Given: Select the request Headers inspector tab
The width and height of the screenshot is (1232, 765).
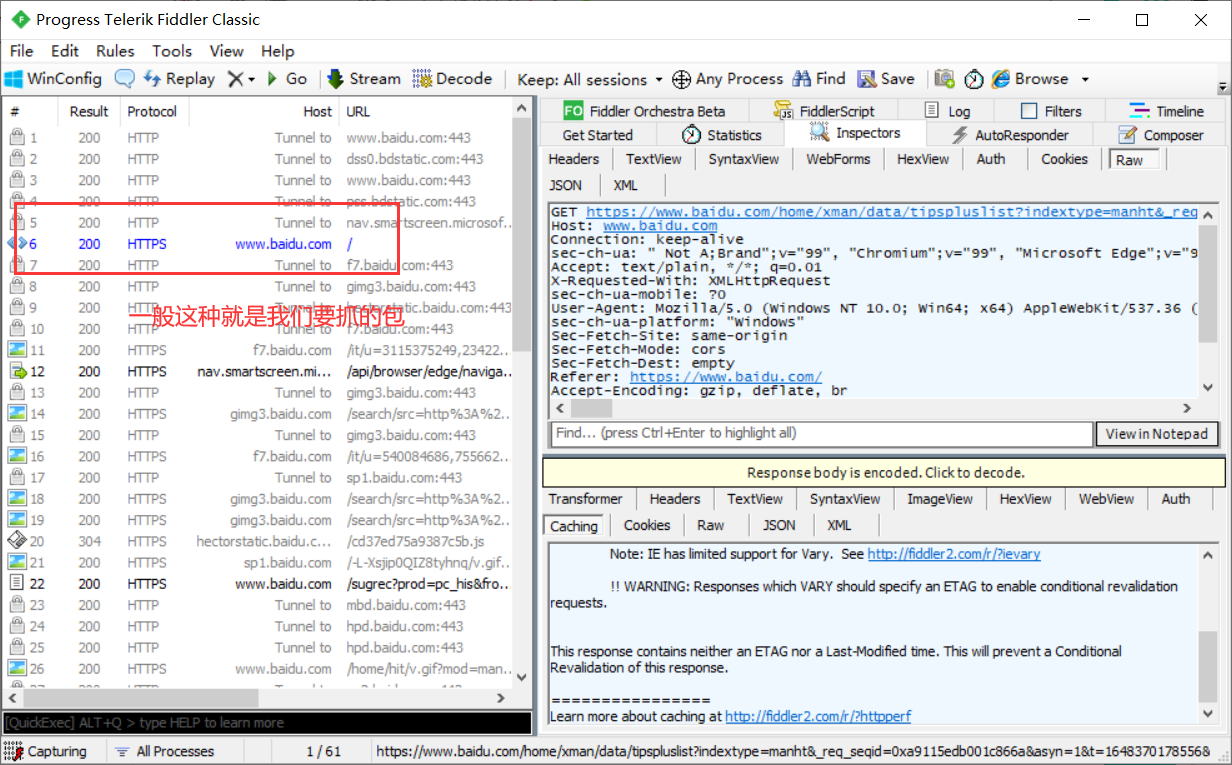Looking at the screenshot, I should click(573, 159).
